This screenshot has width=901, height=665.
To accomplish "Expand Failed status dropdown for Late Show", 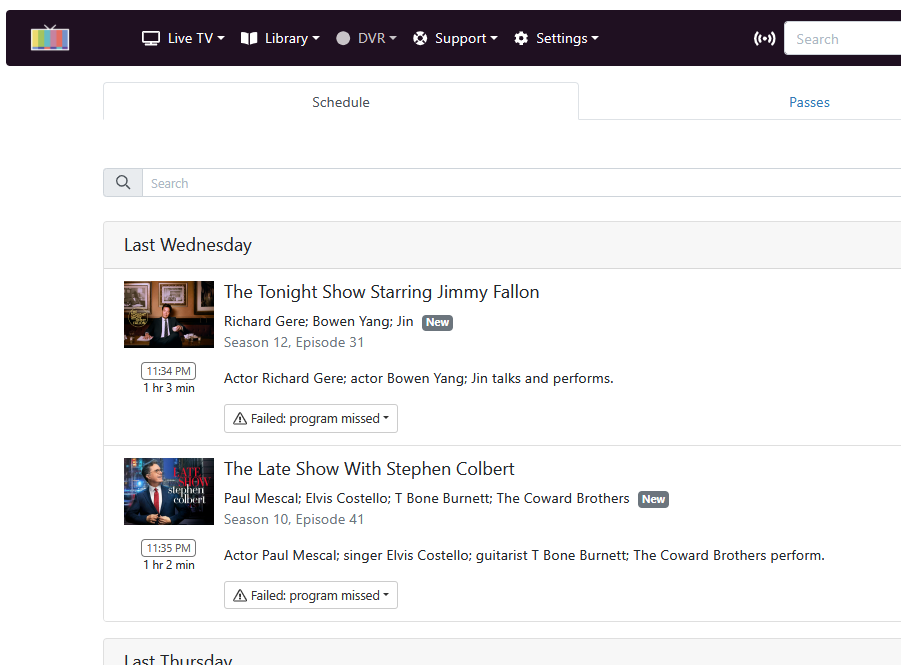I will pyautogui.click(x=311, y=596).
